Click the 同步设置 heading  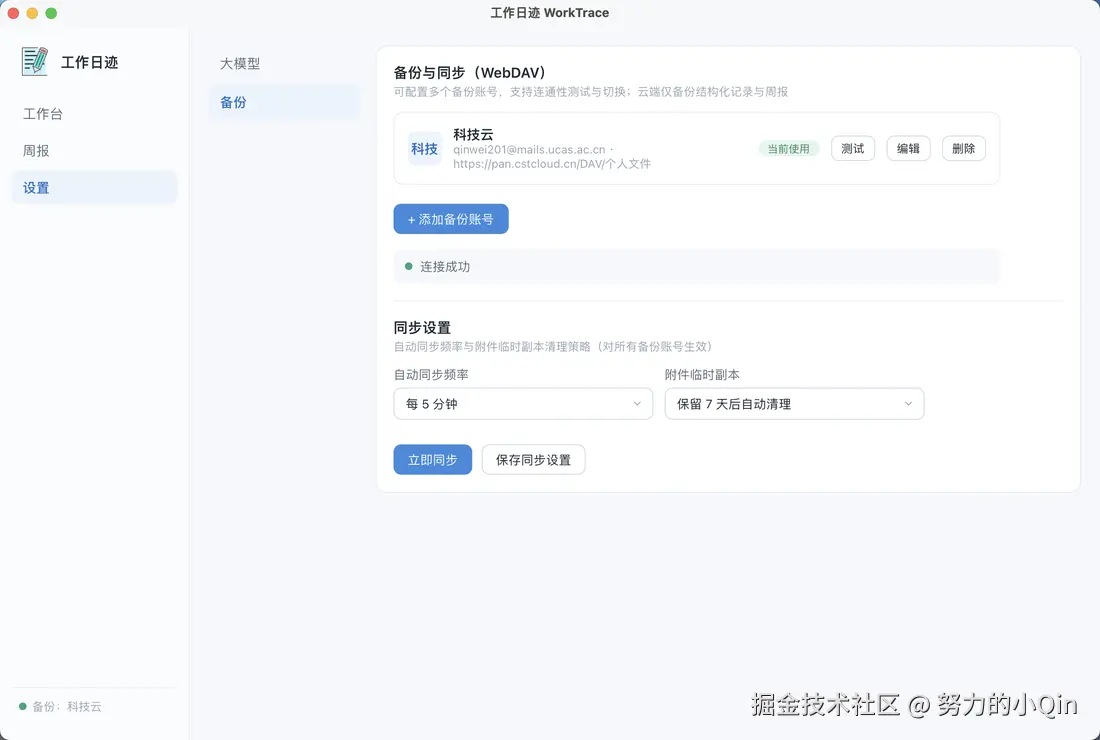tap(422, 328)
